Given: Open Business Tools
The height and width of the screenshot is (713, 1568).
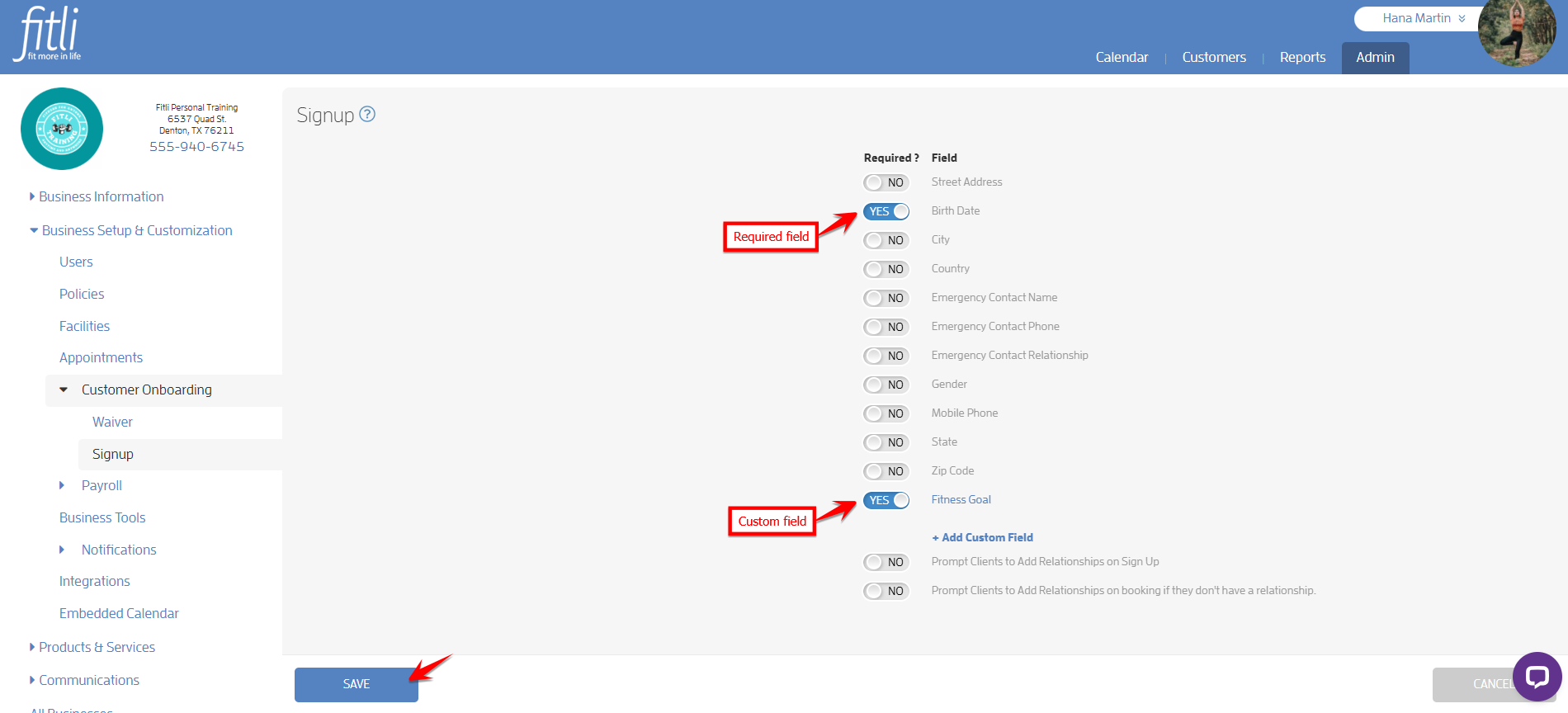Looking at the screenshot, I should coord(102,517).
